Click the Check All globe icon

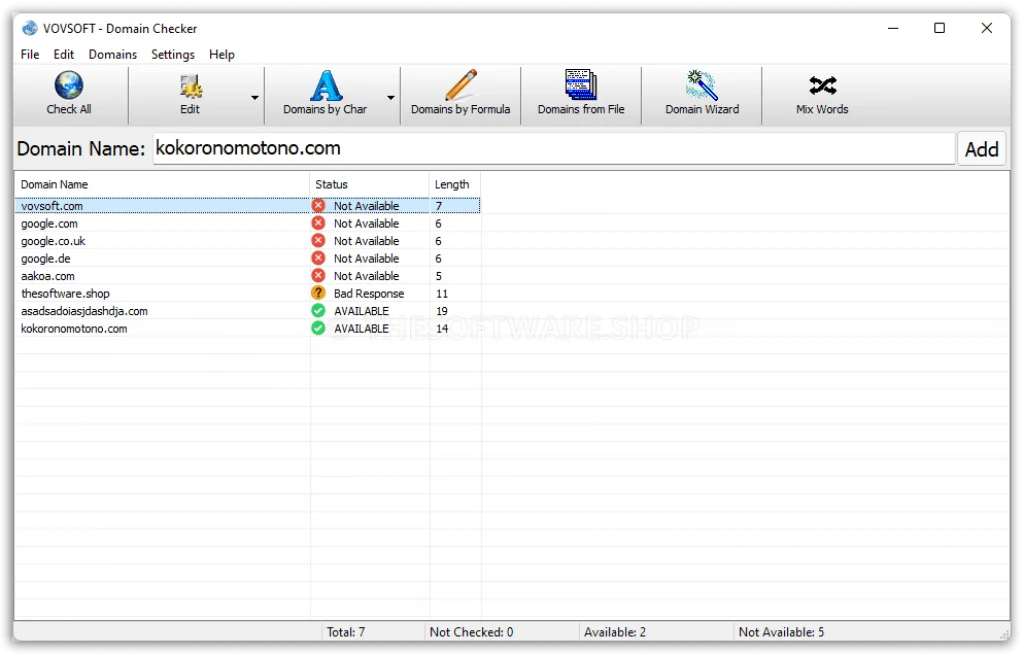[x=69, y=86]
